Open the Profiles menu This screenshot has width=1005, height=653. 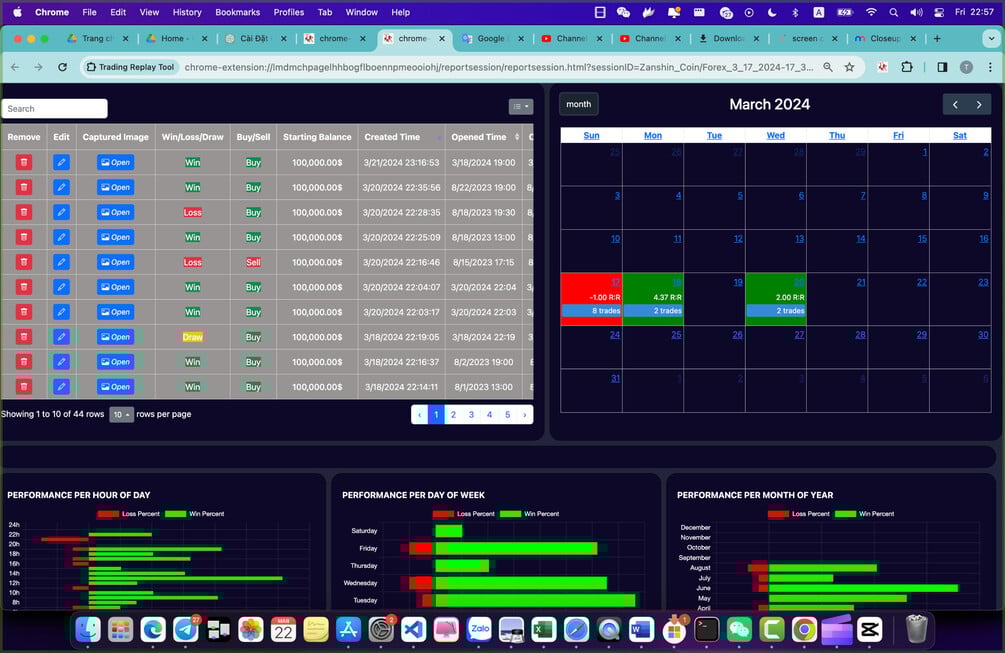click(288, 12)
